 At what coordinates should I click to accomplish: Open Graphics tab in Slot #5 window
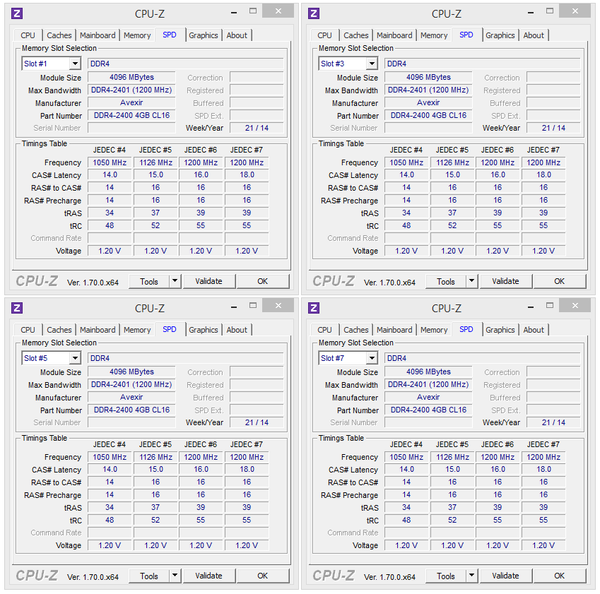click(203, 330)
